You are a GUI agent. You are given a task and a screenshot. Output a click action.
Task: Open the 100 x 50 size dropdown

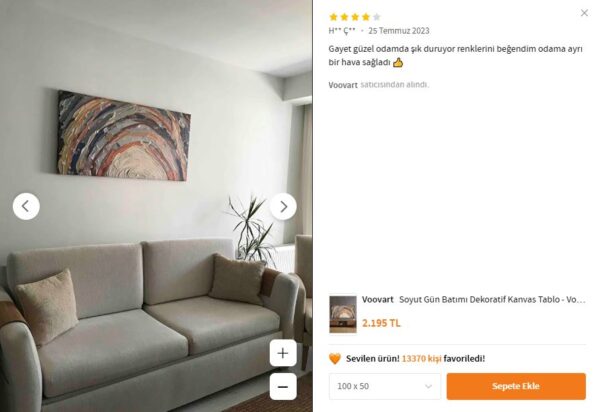tap(385, 386)
